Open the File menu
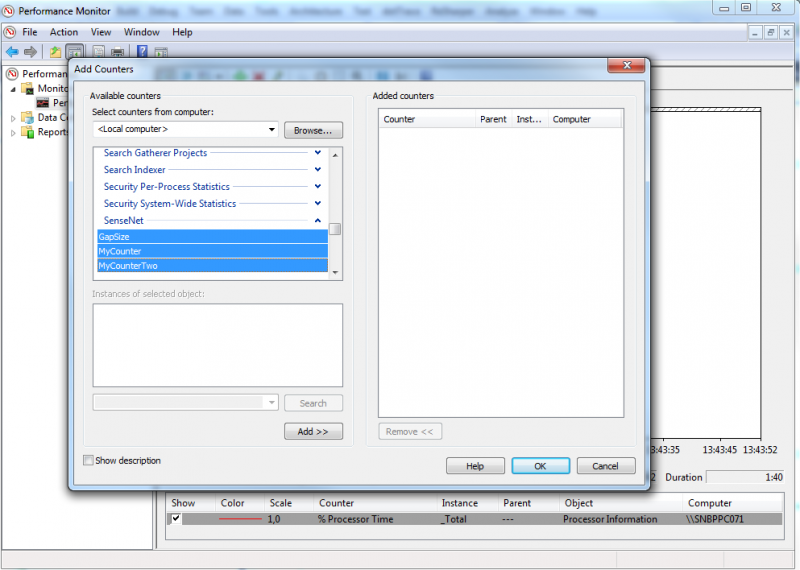Screen dimensions: 800x570 tap(30, 32)
